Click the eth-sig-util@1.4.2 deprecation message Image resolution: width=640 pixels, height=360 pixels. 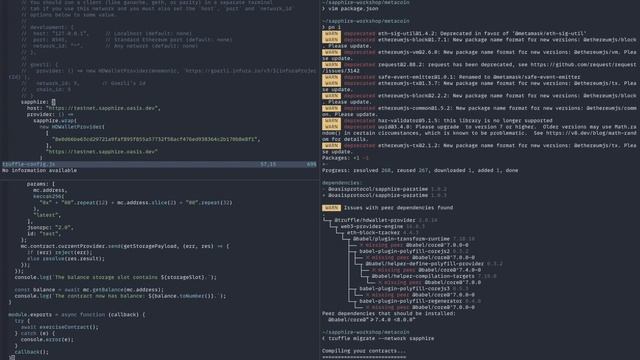pos(482,33)
